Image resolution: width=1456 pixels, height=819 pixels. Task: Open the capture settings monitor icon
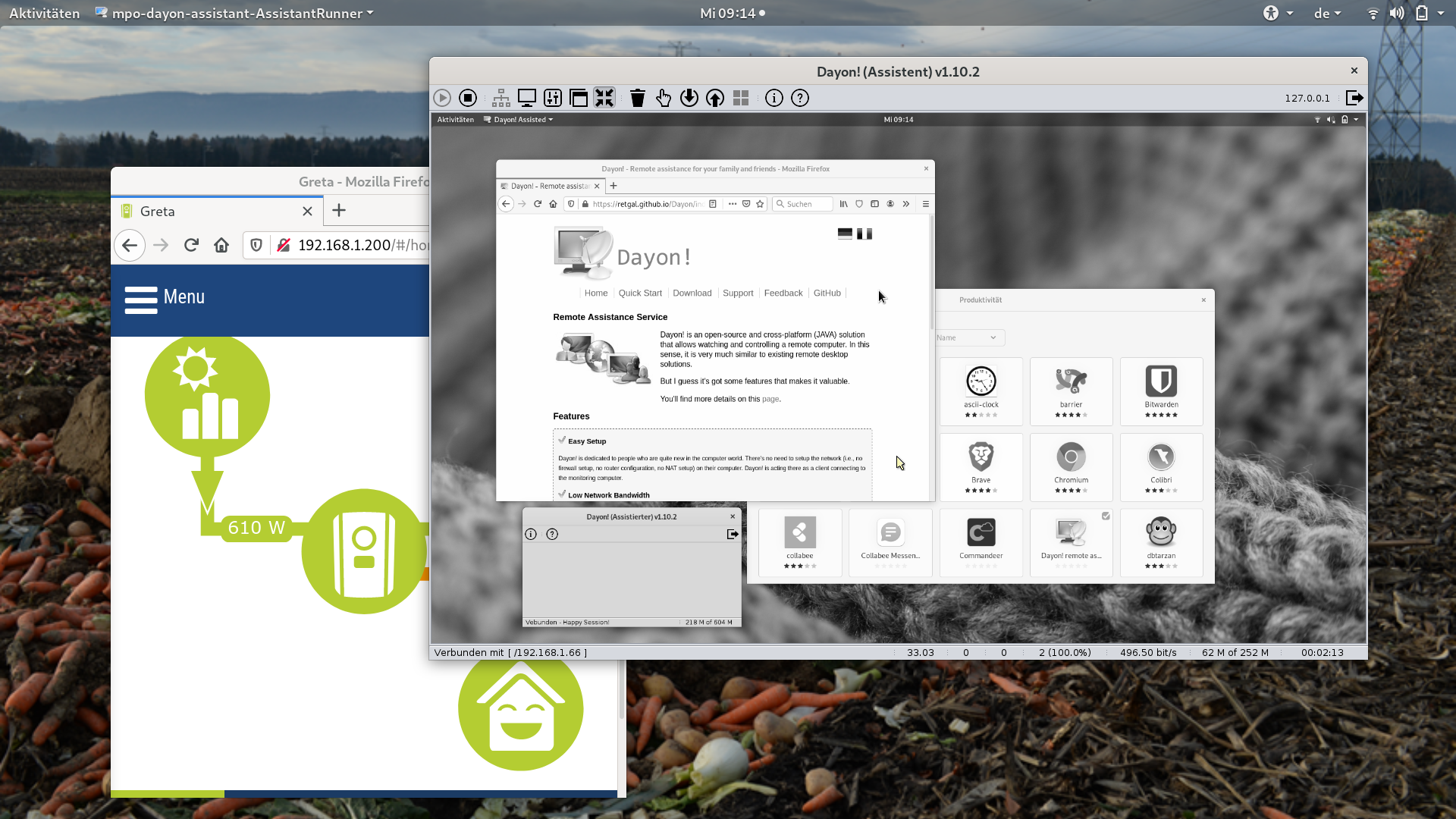coord(526,98)
